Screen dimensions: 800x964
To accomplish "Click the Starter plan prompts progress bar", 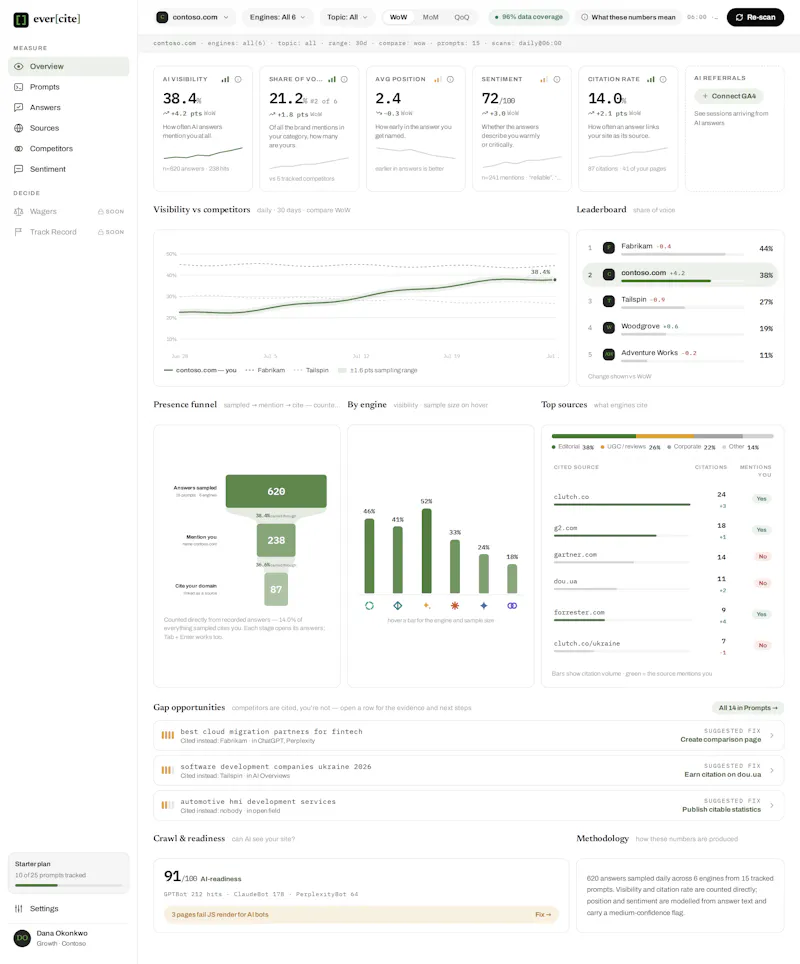I will click(68, 885).
